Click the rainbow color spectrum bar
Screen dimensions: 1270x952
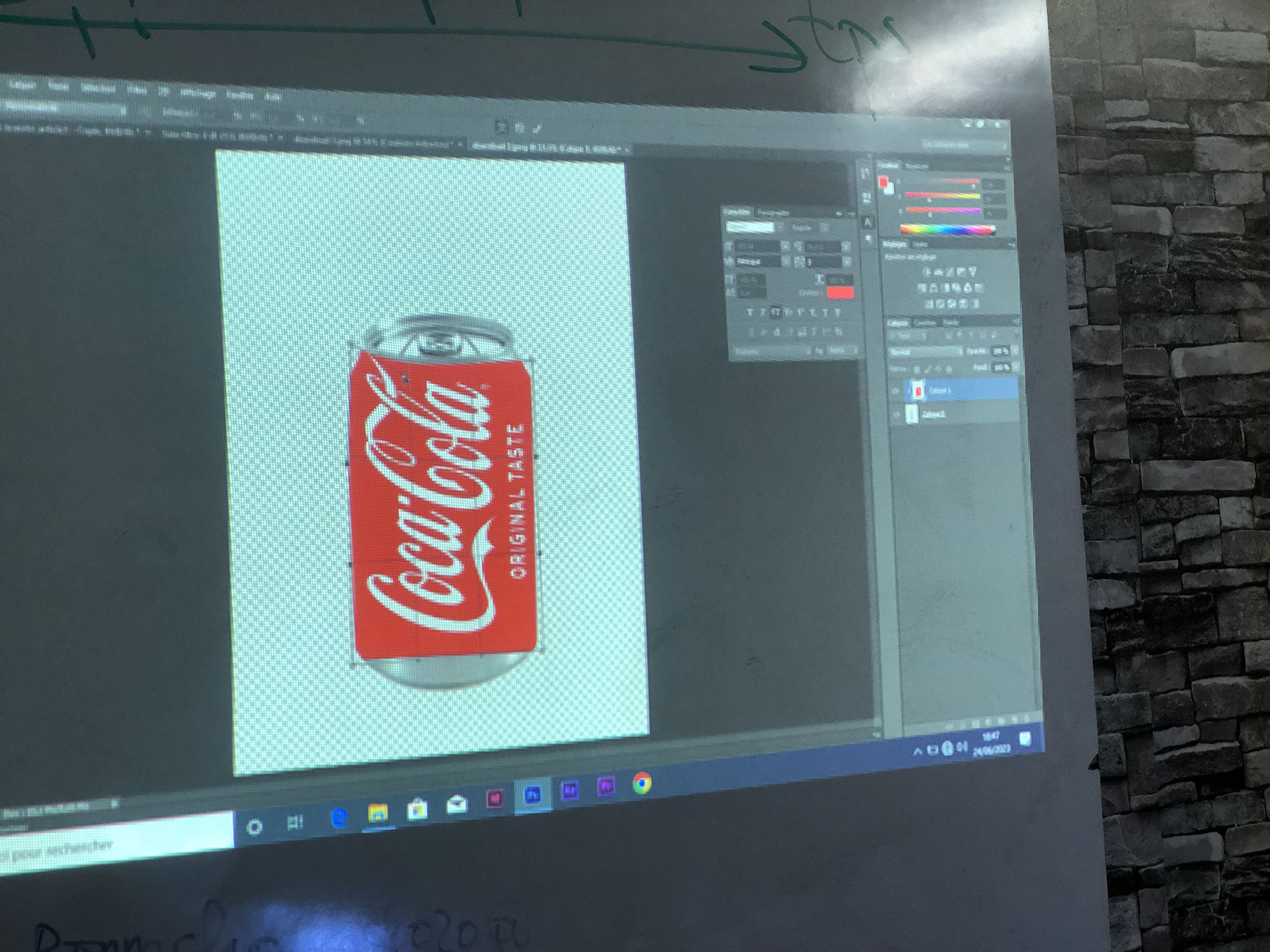[946, 229]
